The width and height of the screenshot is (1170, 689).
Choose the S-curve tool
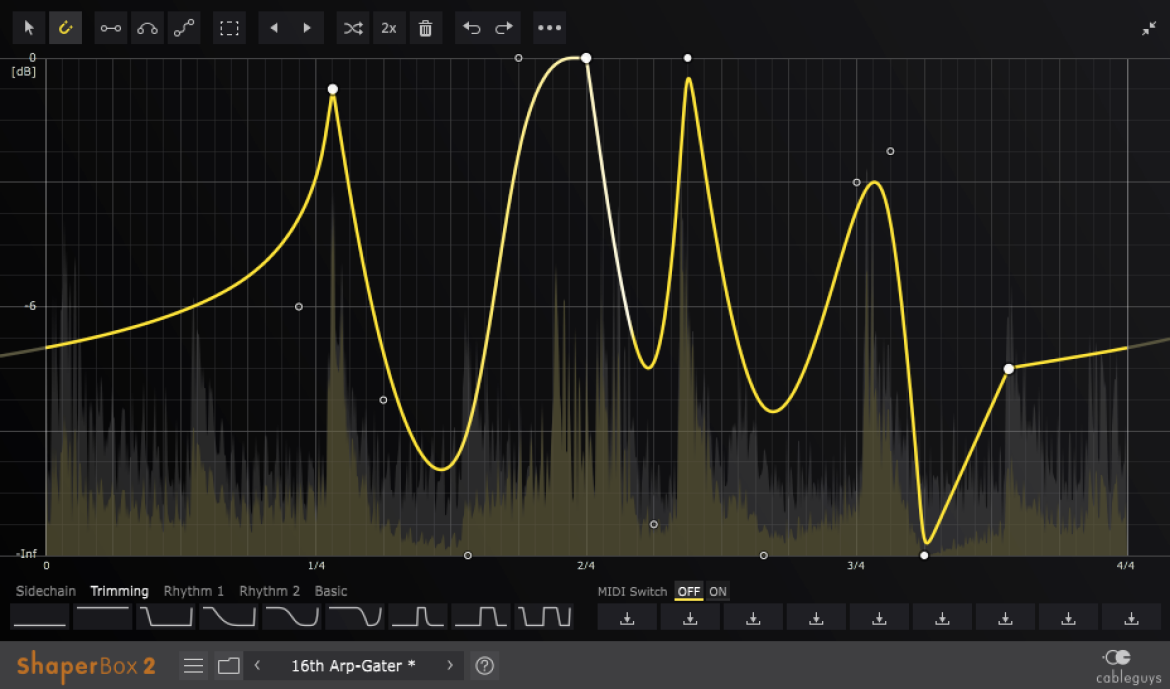click(184, 28)
